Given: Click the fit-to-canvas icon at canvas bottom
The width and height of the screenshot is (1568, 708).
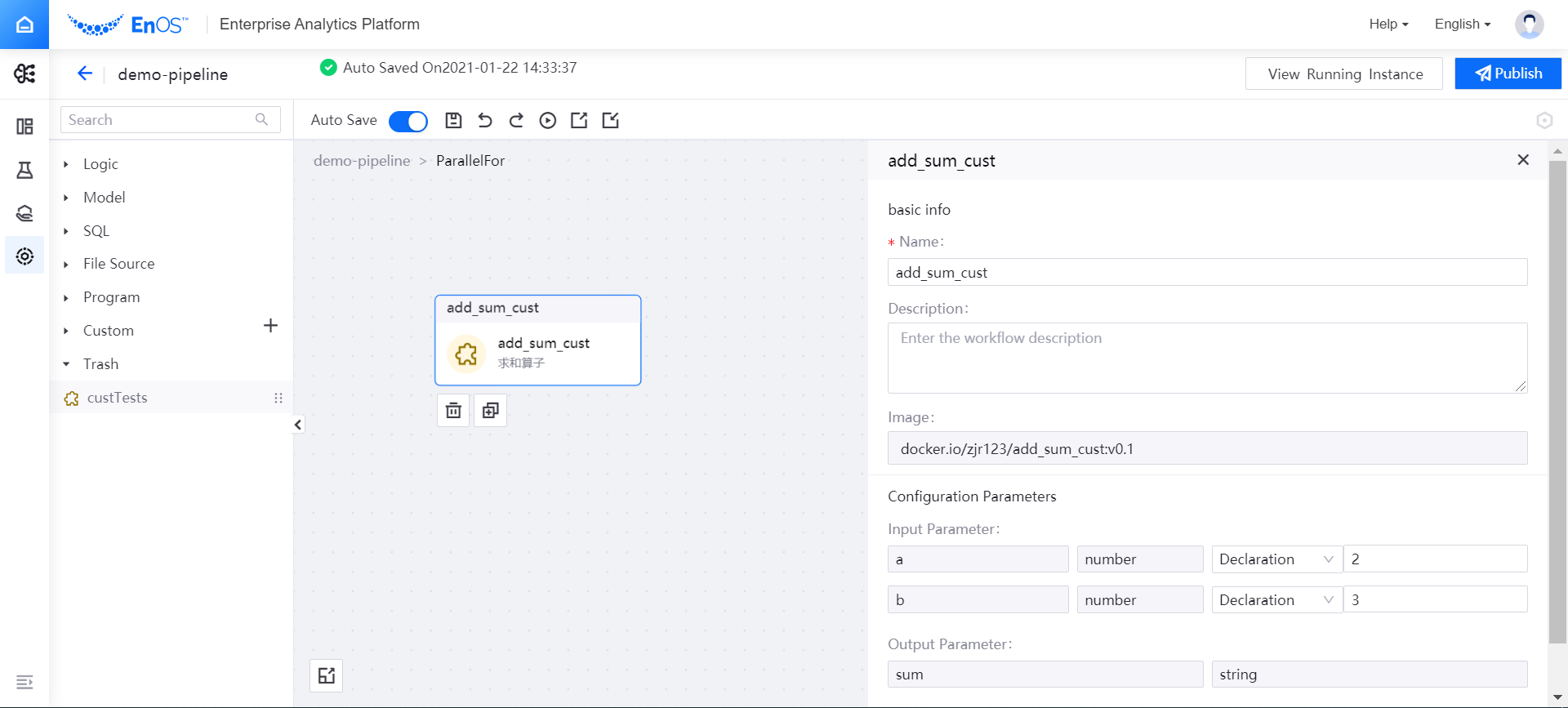Looking at the screenshot, I should click(327, 675).
